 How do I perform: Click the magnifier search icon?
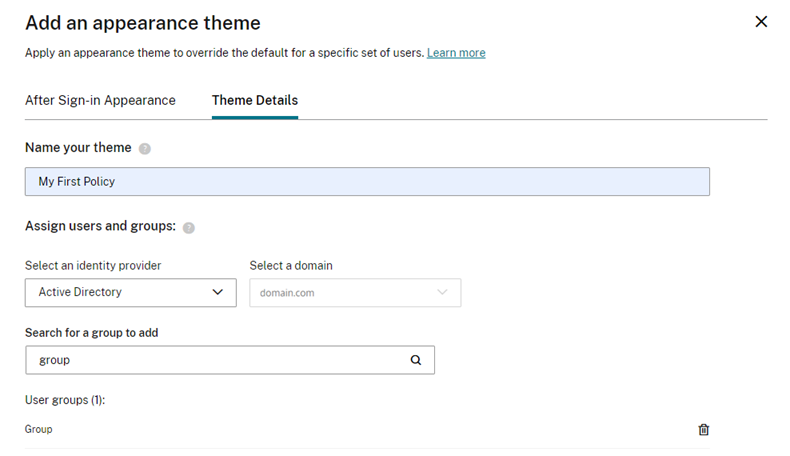tap(416, 360)
